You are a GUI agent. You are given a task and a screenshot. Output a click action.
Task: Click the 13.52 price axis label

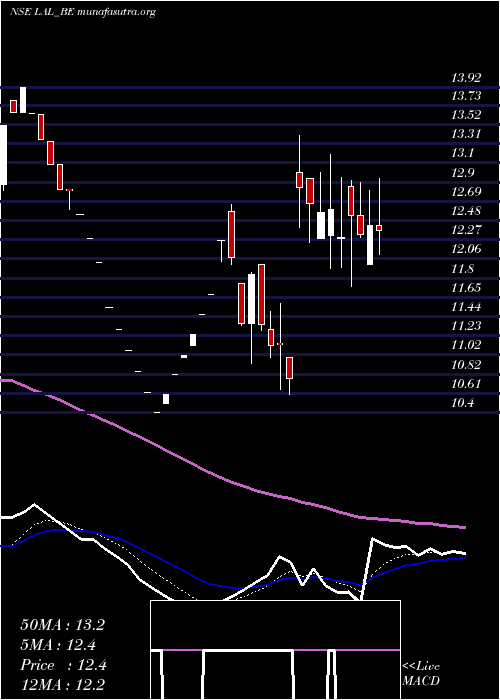point(467,115)
